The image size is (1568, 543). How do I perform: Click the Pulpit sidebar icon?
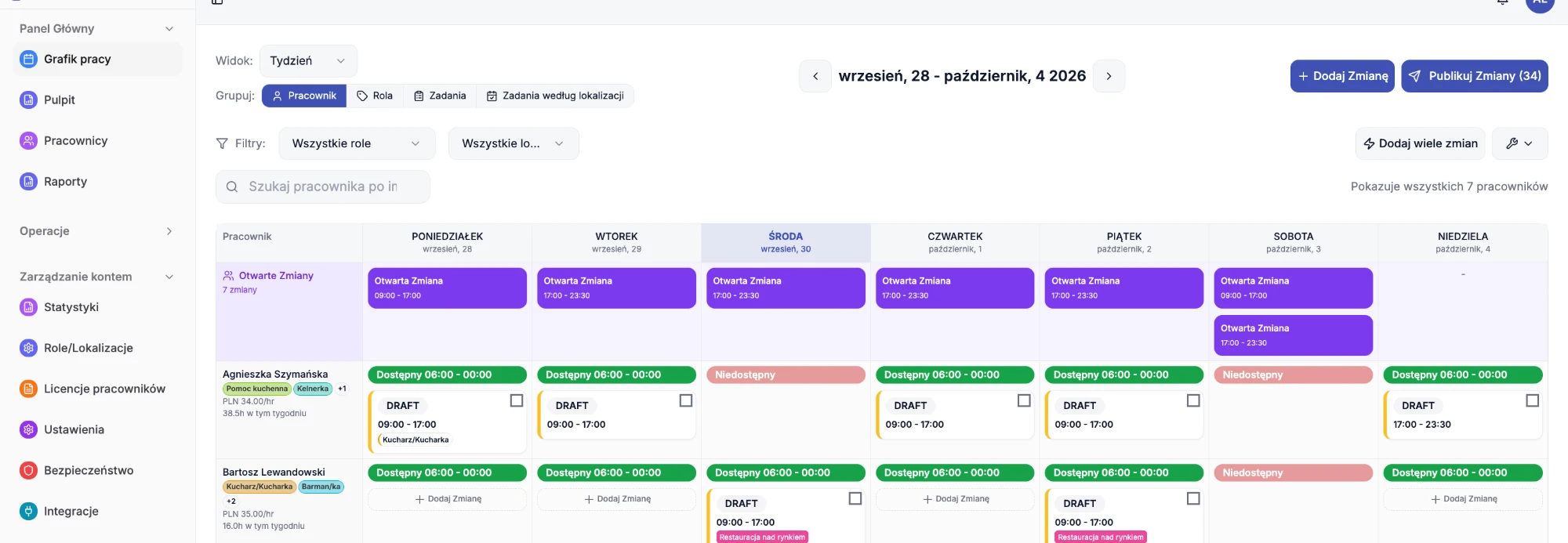28,100
